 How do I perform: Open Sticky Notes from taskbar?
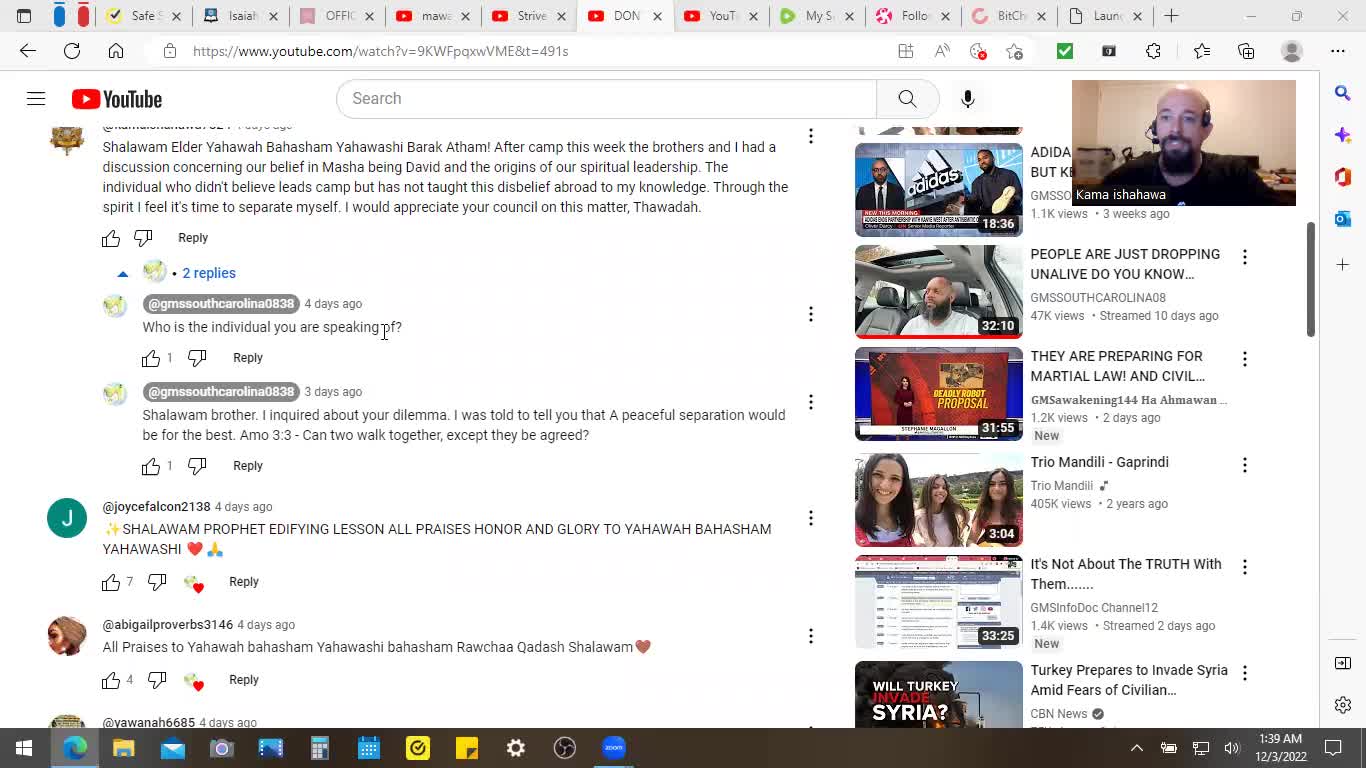(x=467, y=748)
